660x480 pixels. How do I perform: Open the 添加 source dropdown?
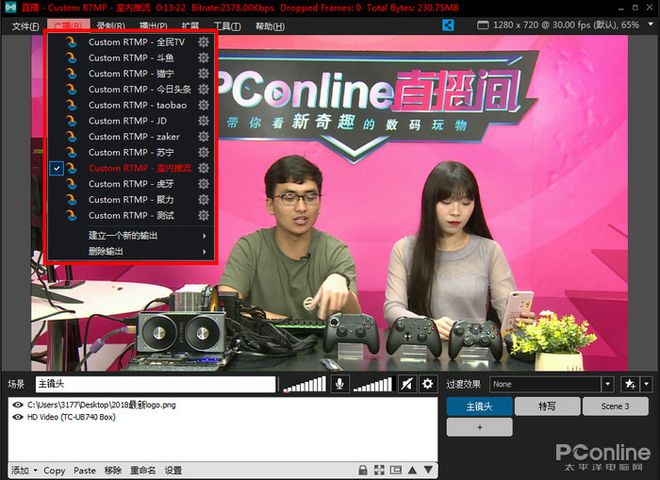pyautogui.click(x=24, y=470)
